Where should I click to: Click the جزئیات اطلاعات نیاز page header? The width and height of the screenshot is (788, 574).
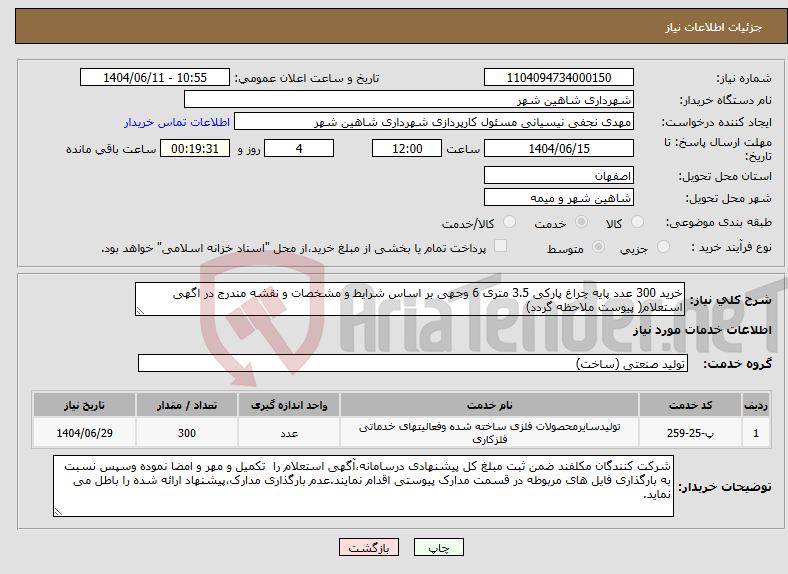(714, 27)
